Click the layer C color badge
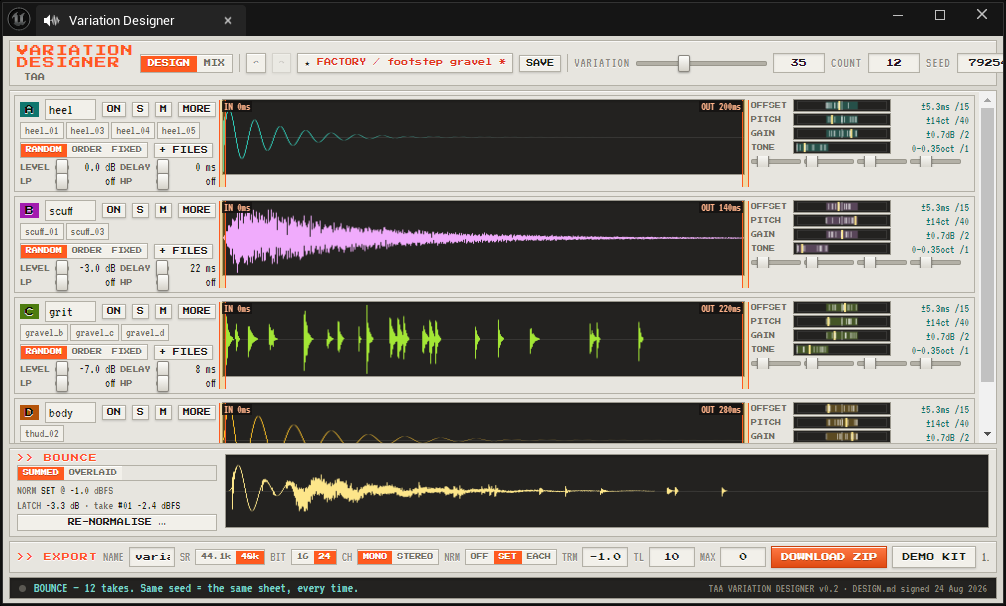The width and height of the screenshot is (1006, 606). (30, 311)
